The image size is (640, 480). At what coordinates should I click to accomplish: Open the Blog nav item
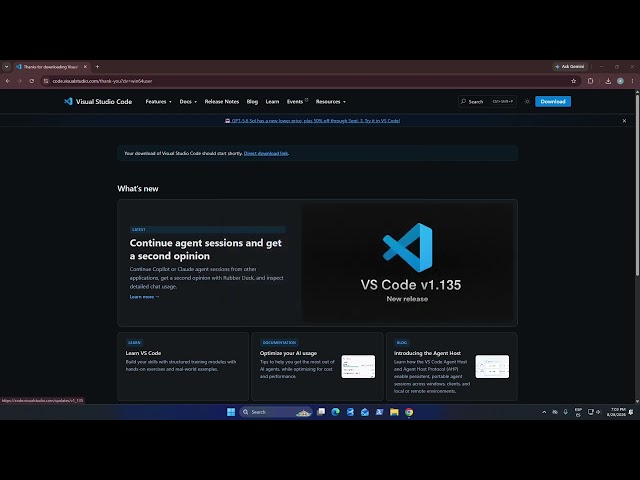252,102
